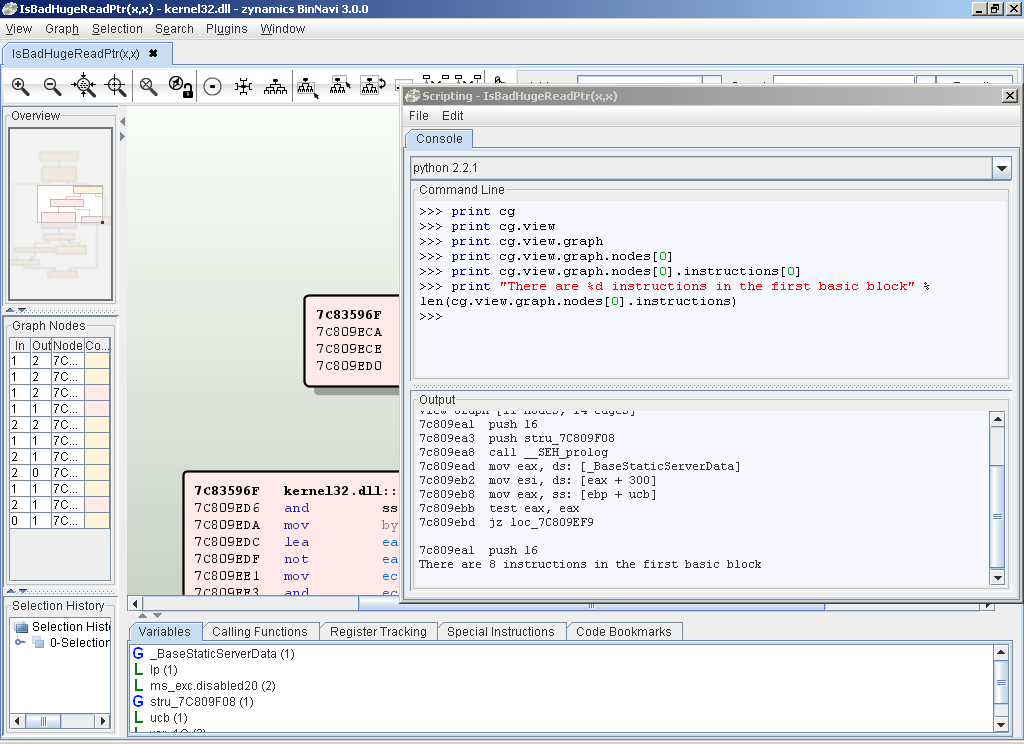Apply hierarchical layout to the graph

(275, 86)
